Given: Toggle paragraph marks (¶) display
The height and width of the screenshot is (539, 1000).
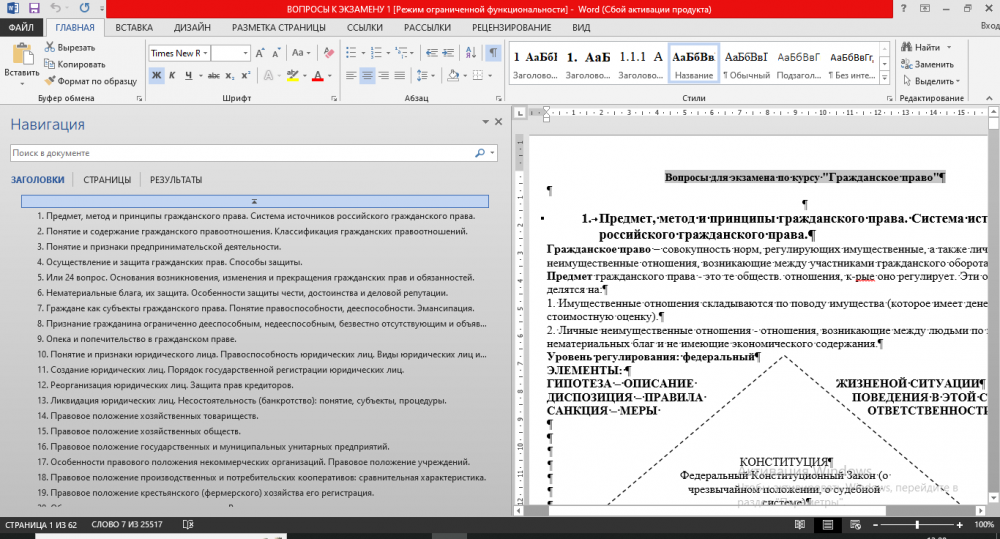Looking at the screenshot, I should (493, 52).
